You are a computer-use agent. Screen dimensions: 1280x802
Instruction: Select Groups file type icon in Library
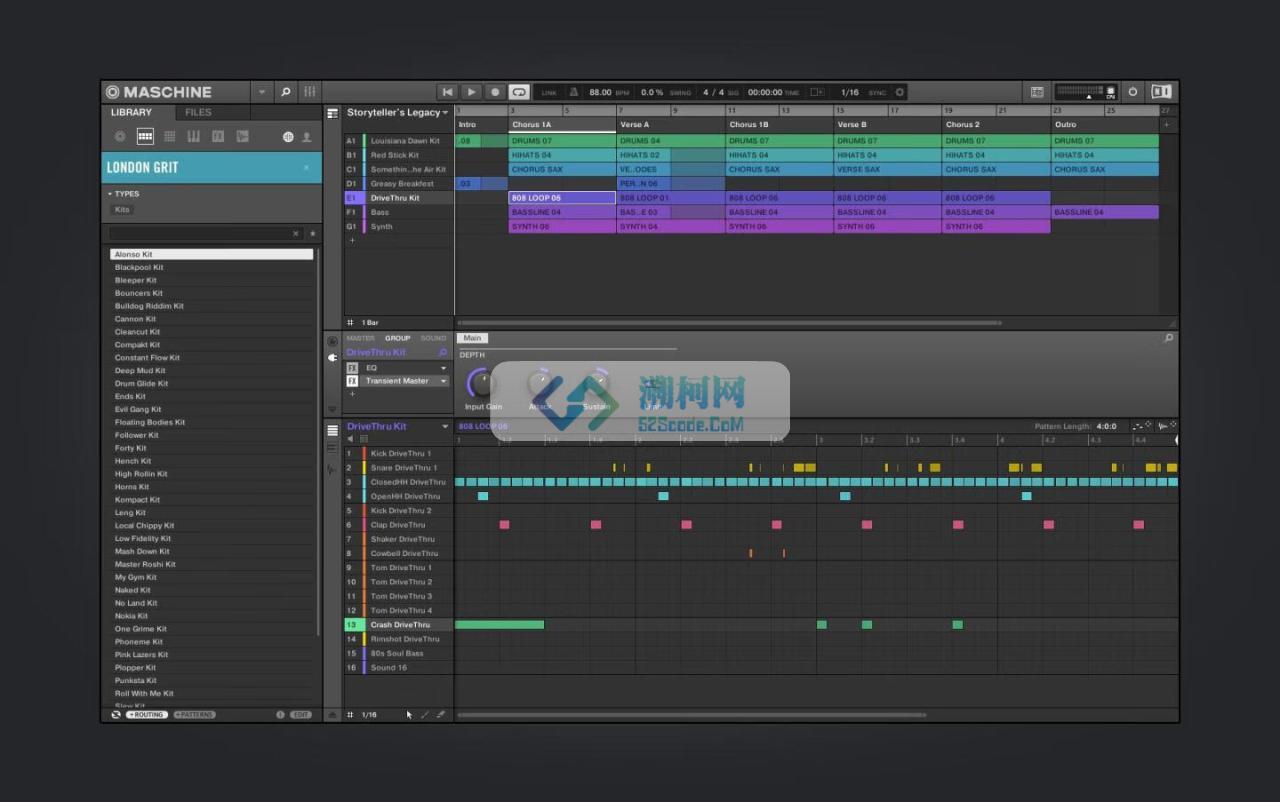[x=145, y=136]
